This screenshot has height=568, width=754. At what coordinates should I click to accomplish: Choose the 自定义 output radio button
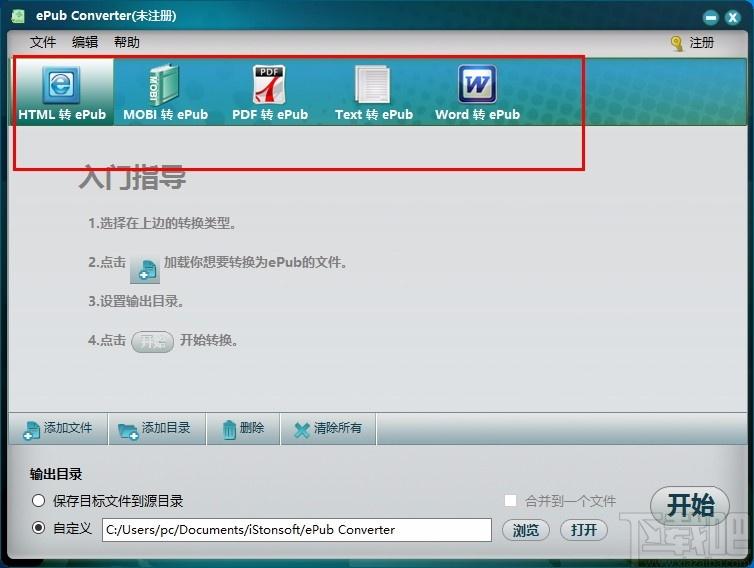[39, 529]
